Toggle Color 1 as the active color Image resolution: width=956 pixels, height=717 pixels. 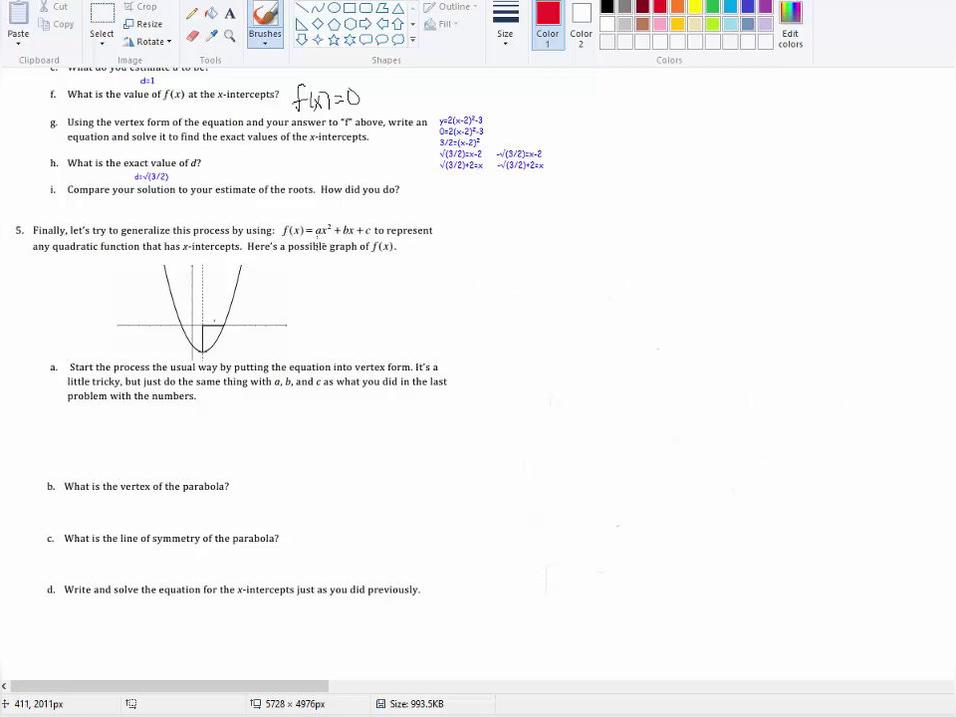[x=547, y=24]
